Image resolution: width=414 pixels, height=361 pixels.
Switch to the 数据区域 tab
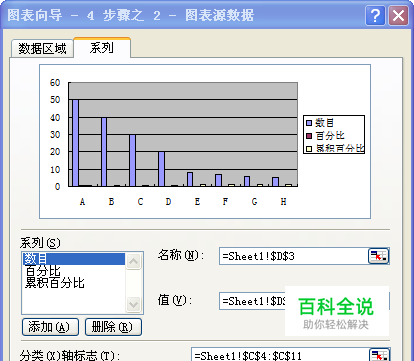coord(42,49)
